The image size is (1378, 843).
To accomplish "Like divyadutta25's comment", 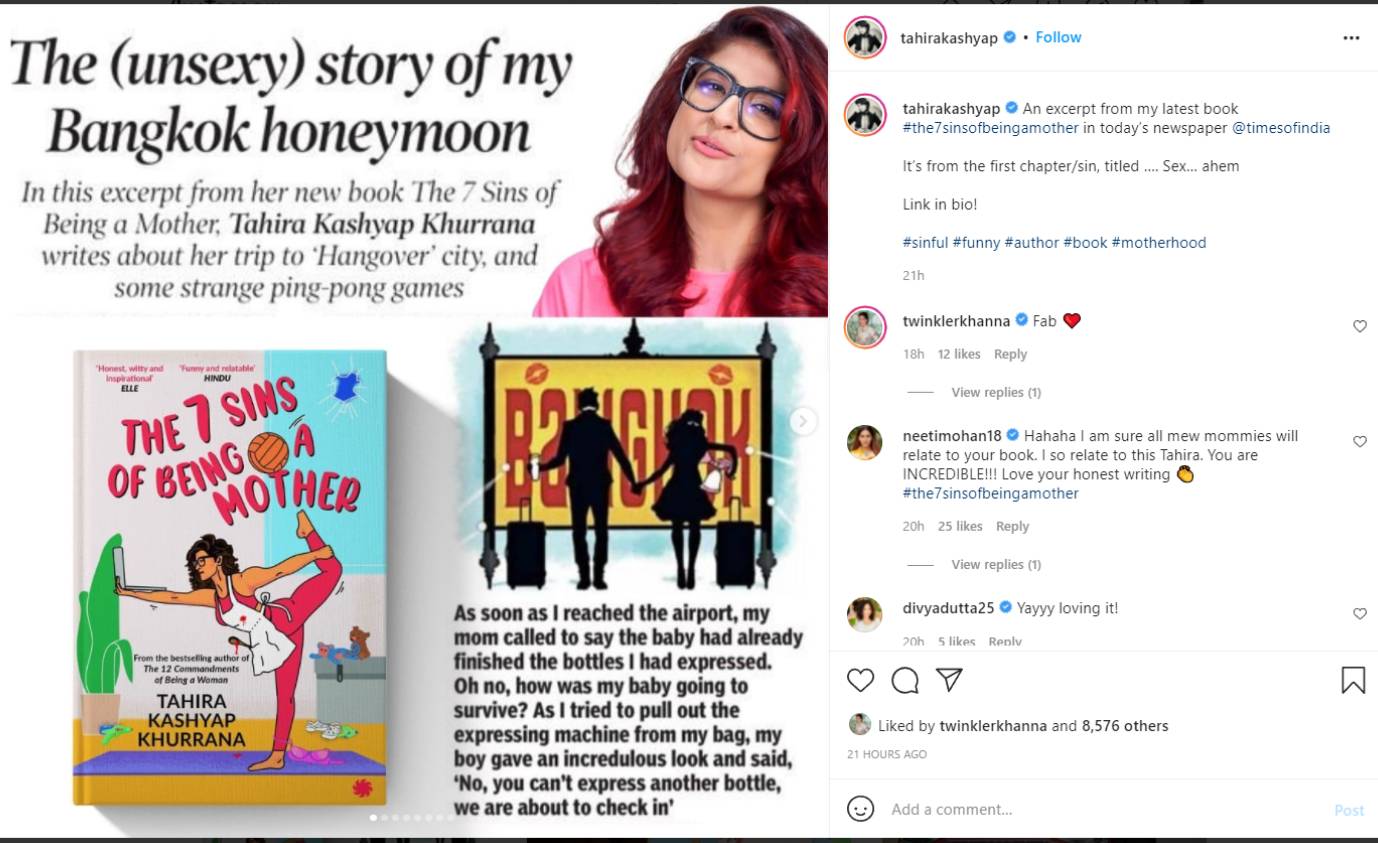I will (x=1359, y=613).
